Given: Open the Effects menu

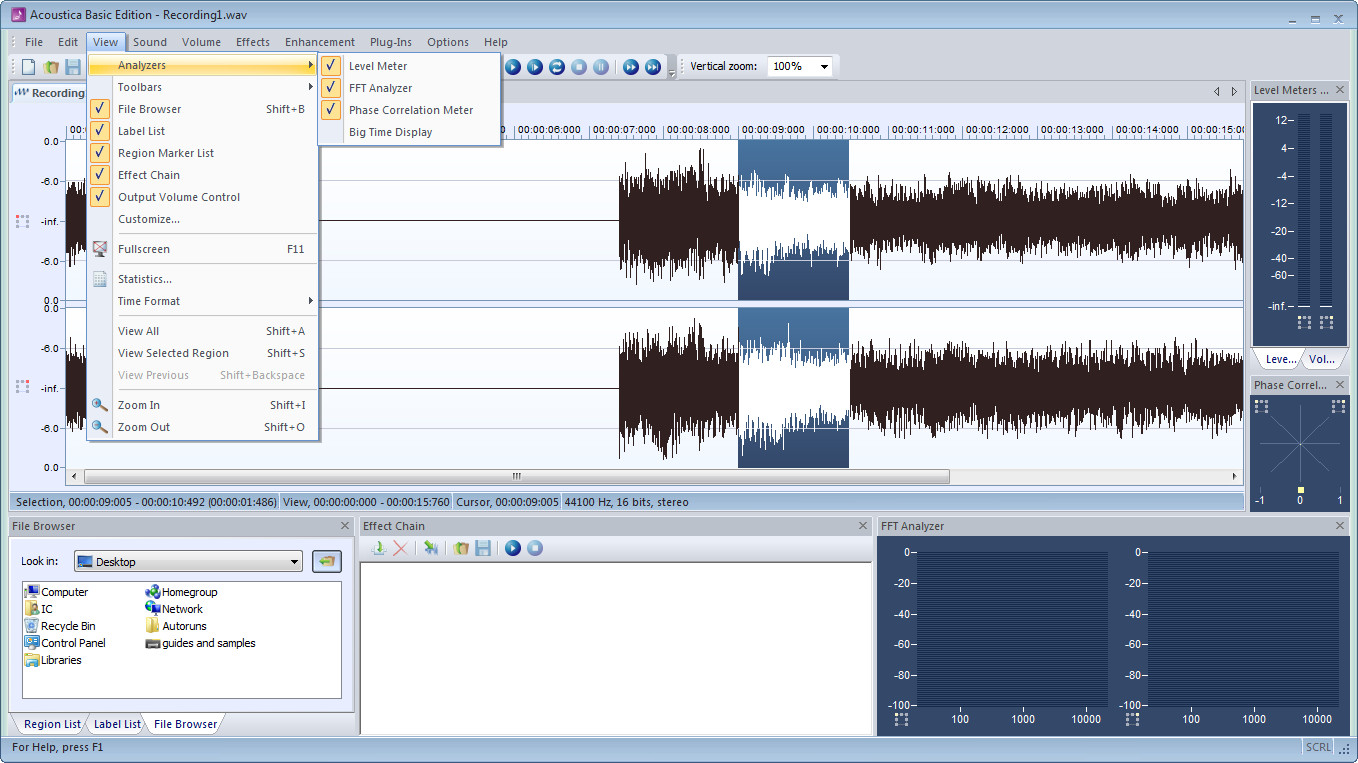Looking at the screenshot, I should tap(253, 42).
